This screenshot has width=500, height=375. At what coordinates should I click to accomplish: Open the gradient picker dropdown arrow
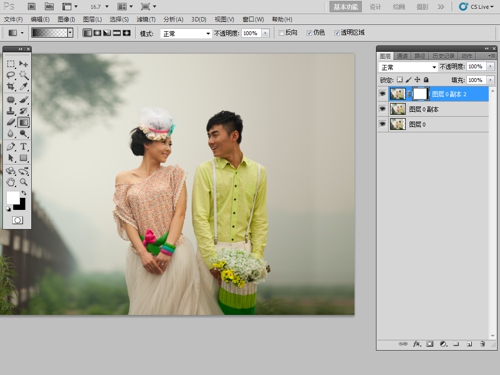coord(70,33)
